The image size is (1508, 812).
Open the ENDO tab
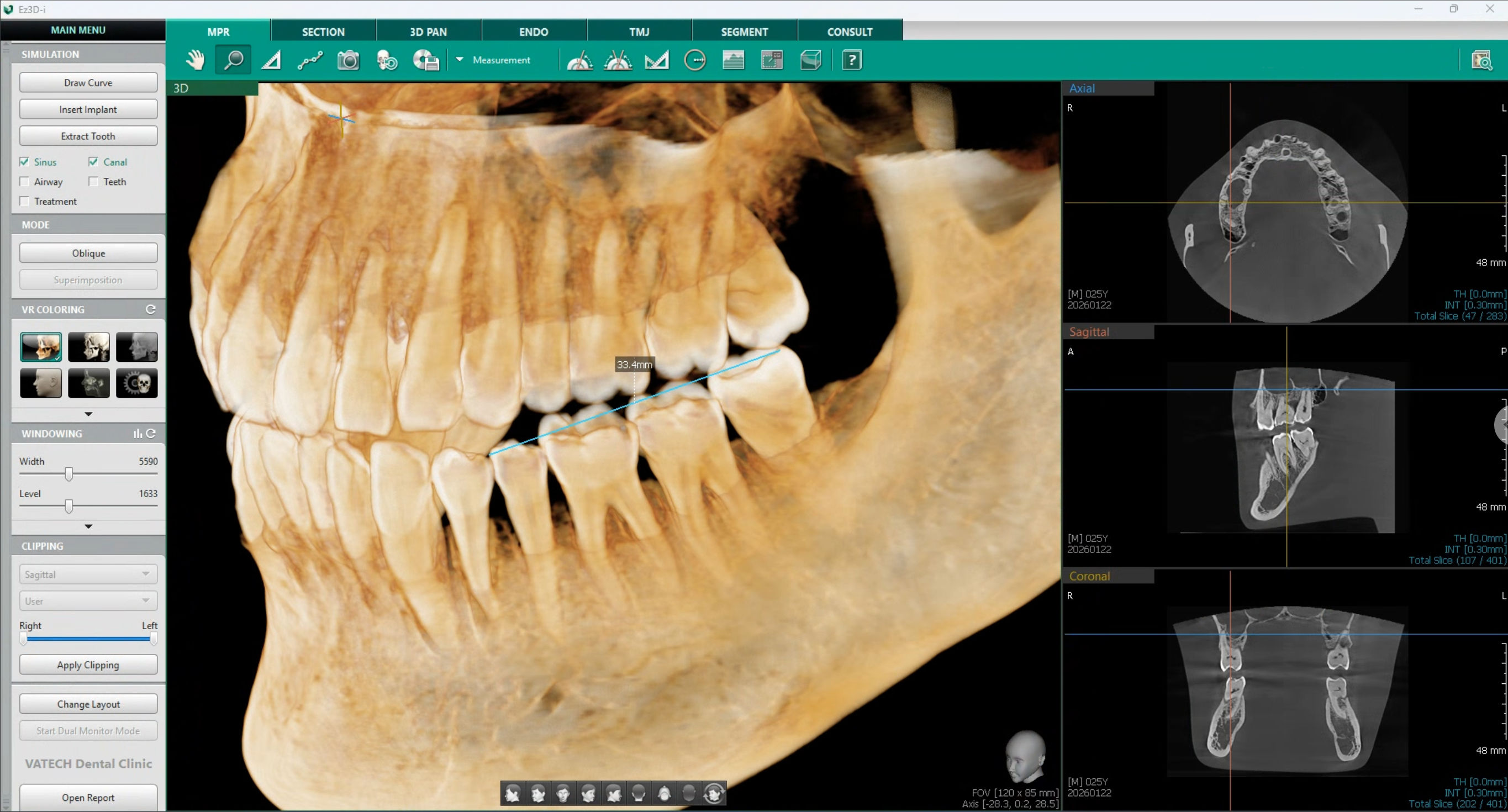click(533, 31)
